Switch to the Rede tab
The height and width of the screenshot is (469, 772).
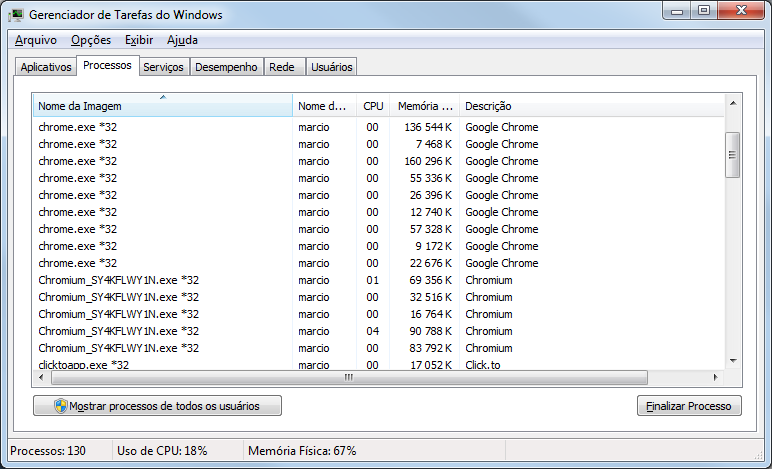click(284, 67)
